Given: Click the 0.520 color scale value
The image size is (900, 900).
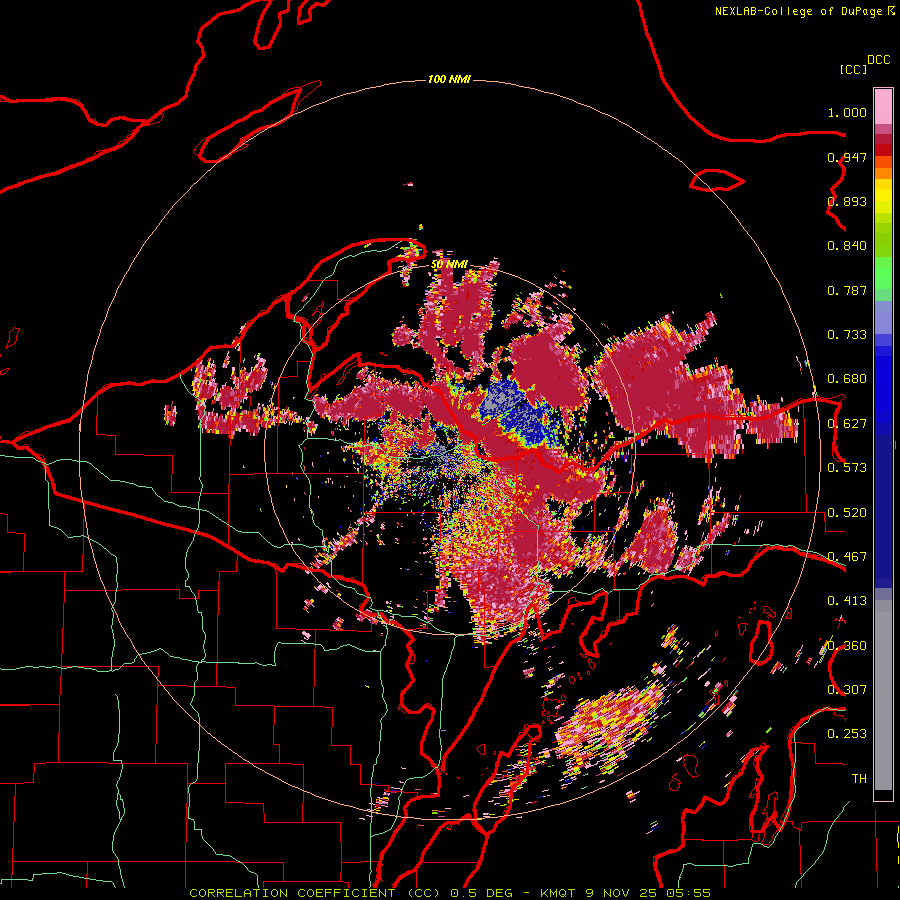Looking at the screenshot, I should click(847, 513).
